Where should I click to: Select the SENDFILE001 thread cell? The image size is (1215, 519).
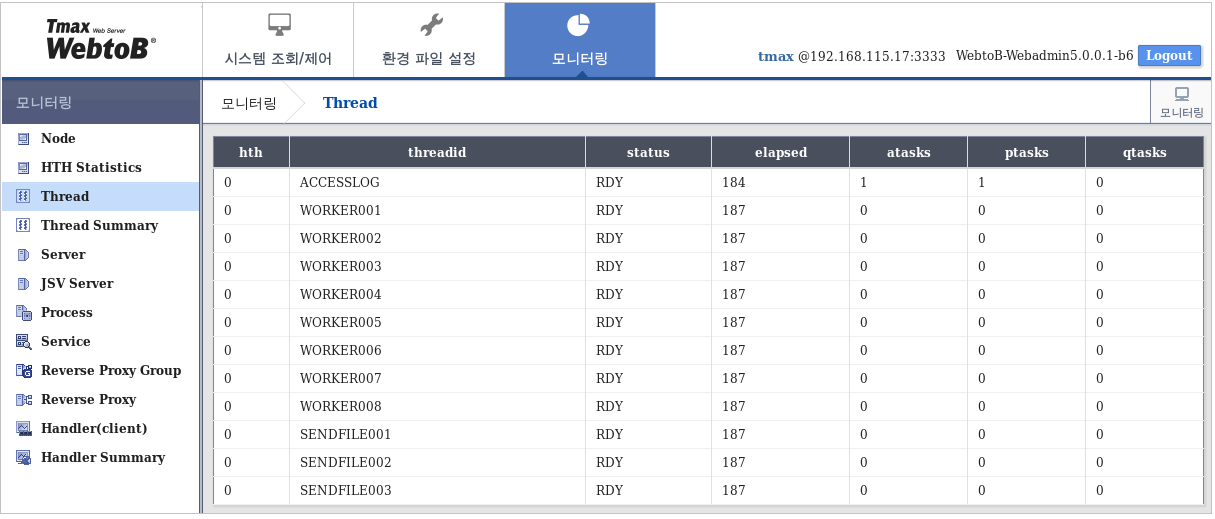[x=437, y=435]
